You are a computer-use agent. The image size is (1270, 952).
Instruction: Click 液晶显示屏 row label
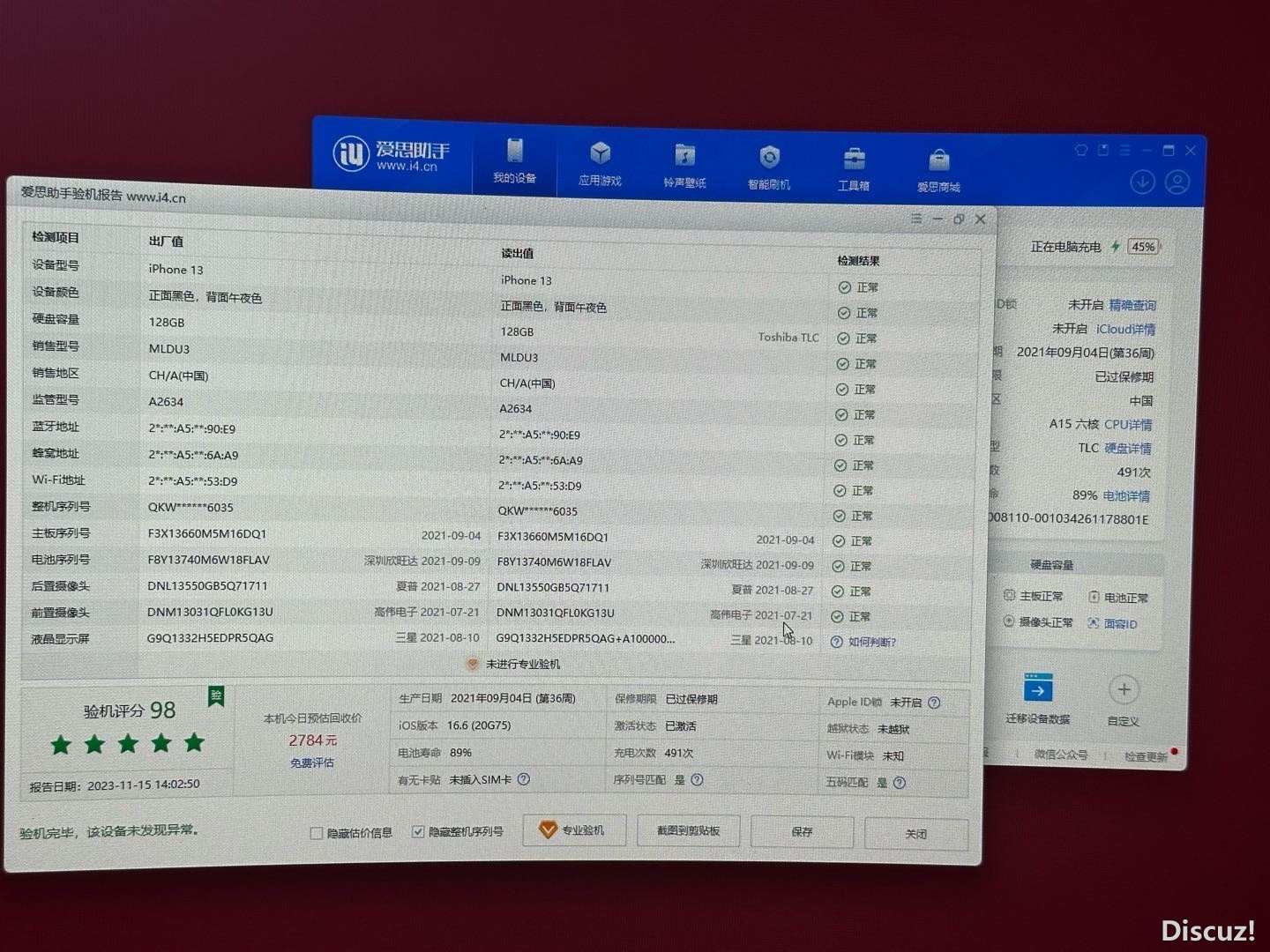[x=61, y=639]
